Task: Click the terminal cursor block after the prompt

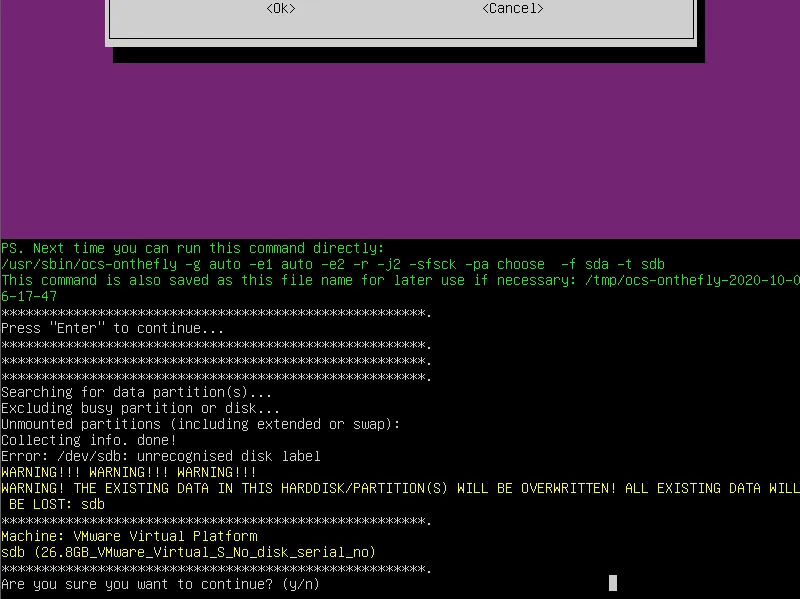Action: pyautogui.click(x=613, y=583)
